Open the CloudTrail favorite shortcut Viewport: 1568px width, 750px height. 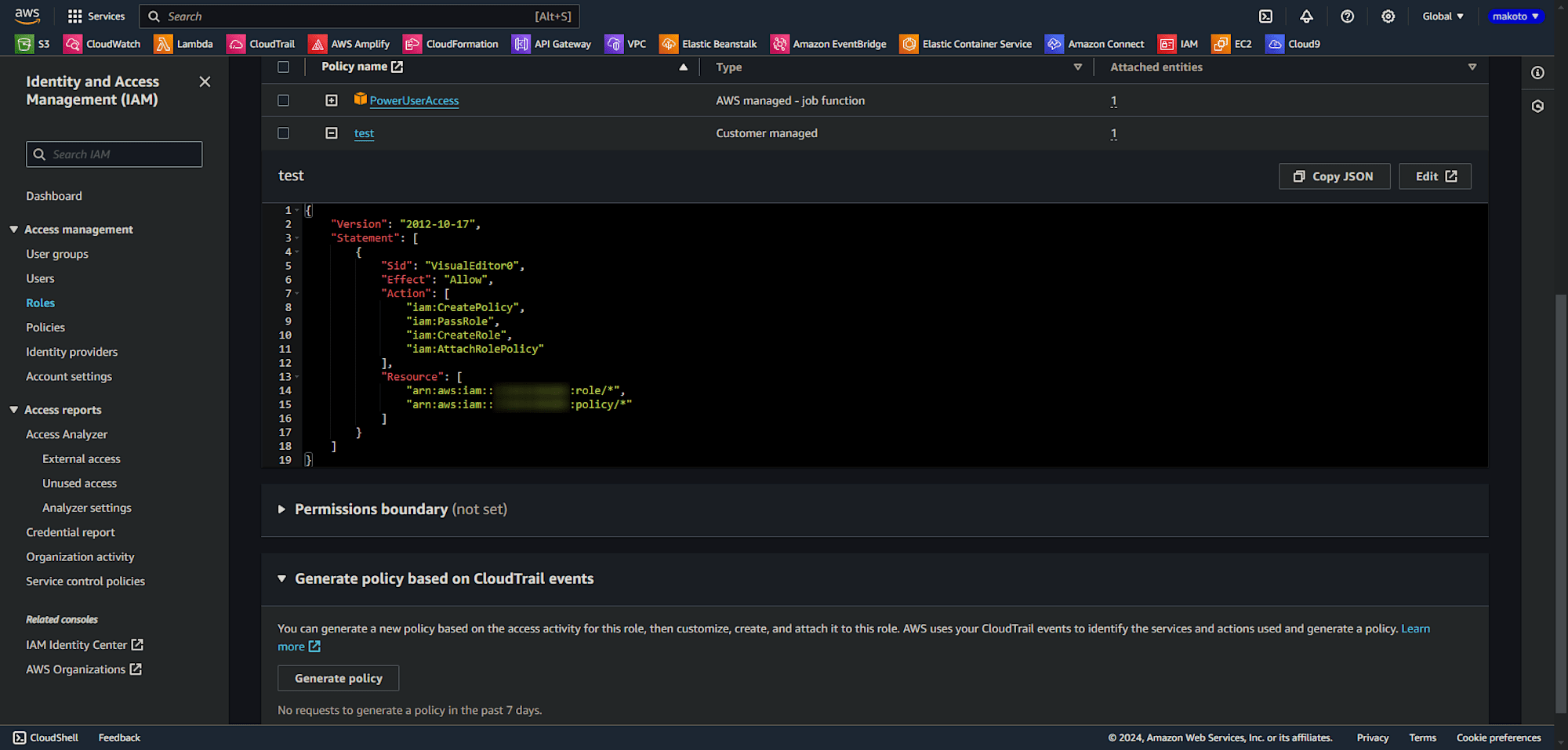[x=261, y=44]
